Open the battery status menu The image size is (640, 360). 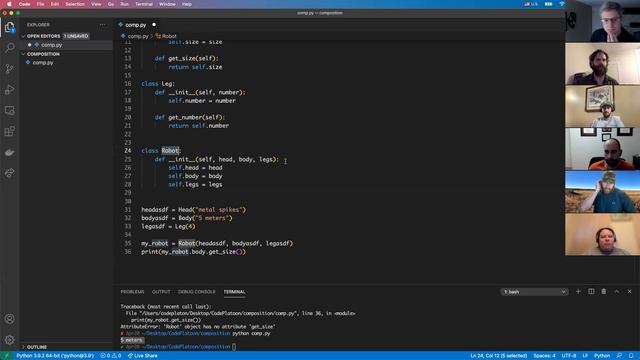click(x=548, y=4)
